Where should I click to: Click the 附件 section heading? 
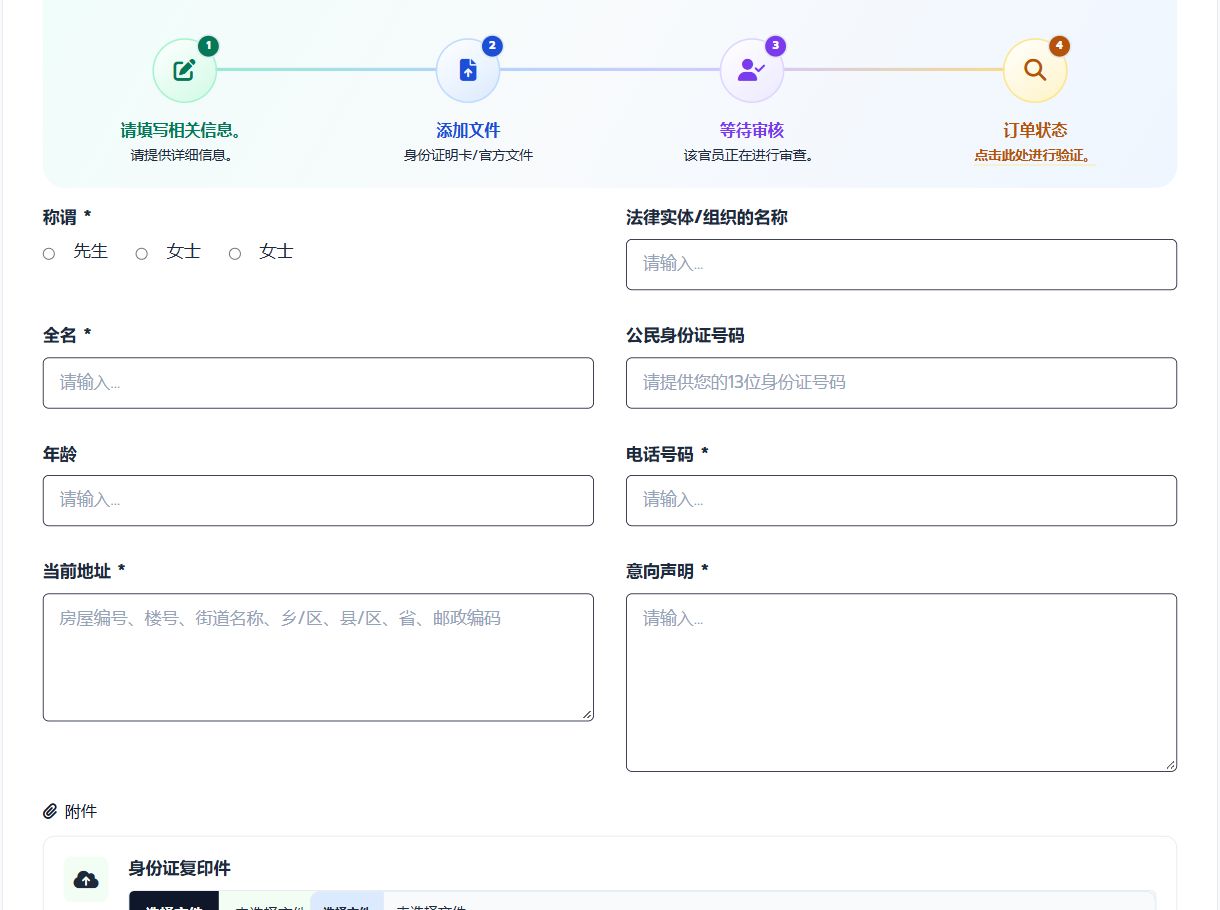coord(81,811)
